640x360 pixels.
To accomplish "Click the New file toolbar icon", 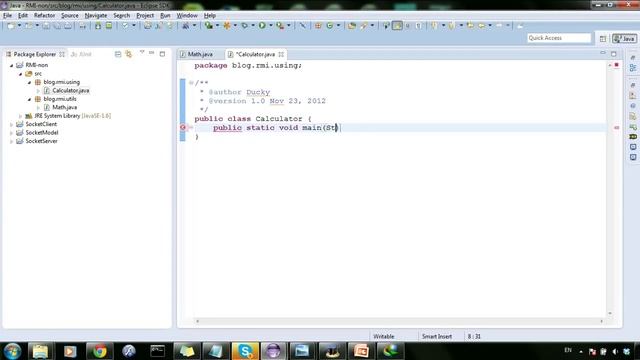I will [11, 26].
